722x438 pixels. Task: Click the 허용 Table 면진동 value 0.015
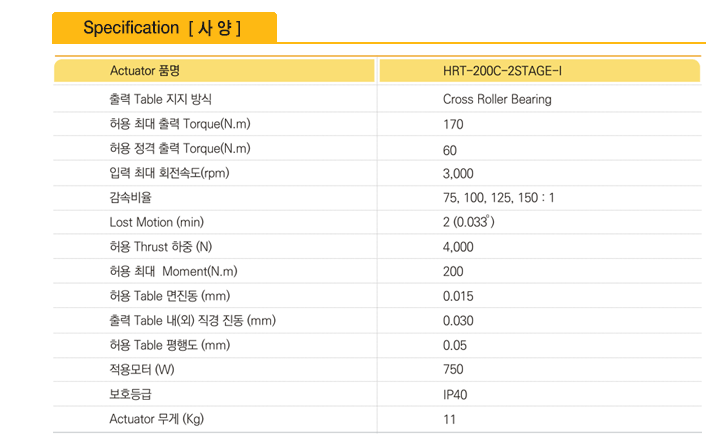click(458, 296)
